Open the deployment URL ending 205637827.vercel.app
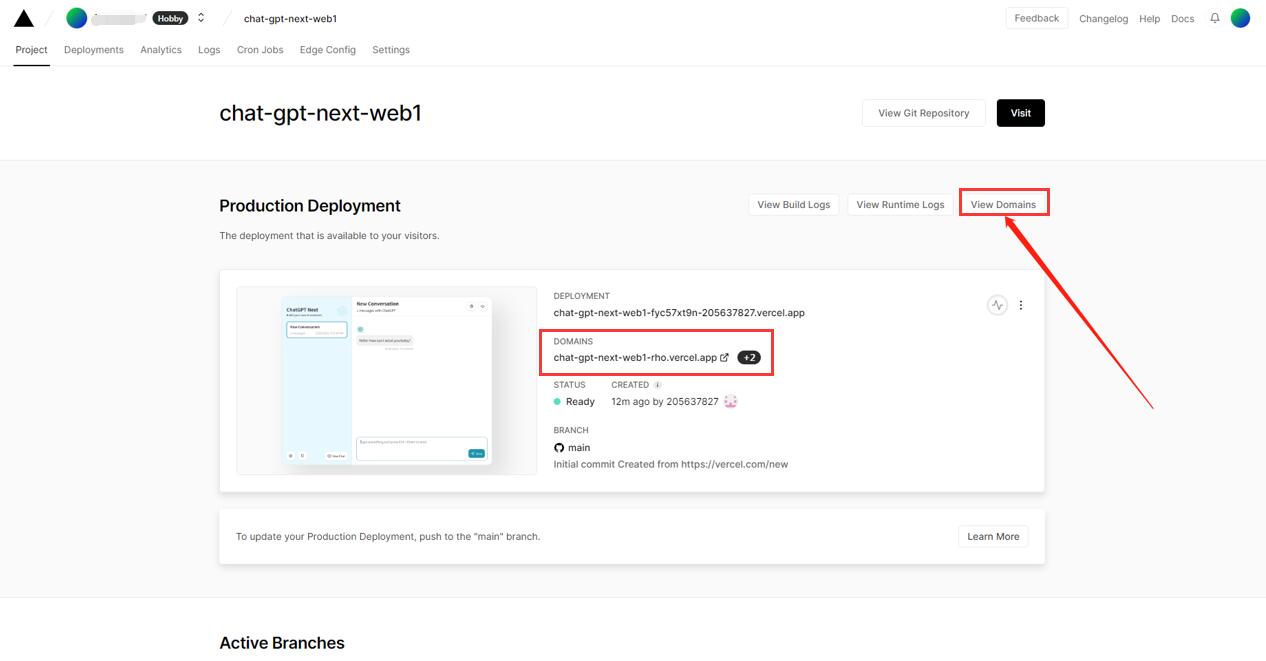This screenshot has height=661, width=1266. 679,313
